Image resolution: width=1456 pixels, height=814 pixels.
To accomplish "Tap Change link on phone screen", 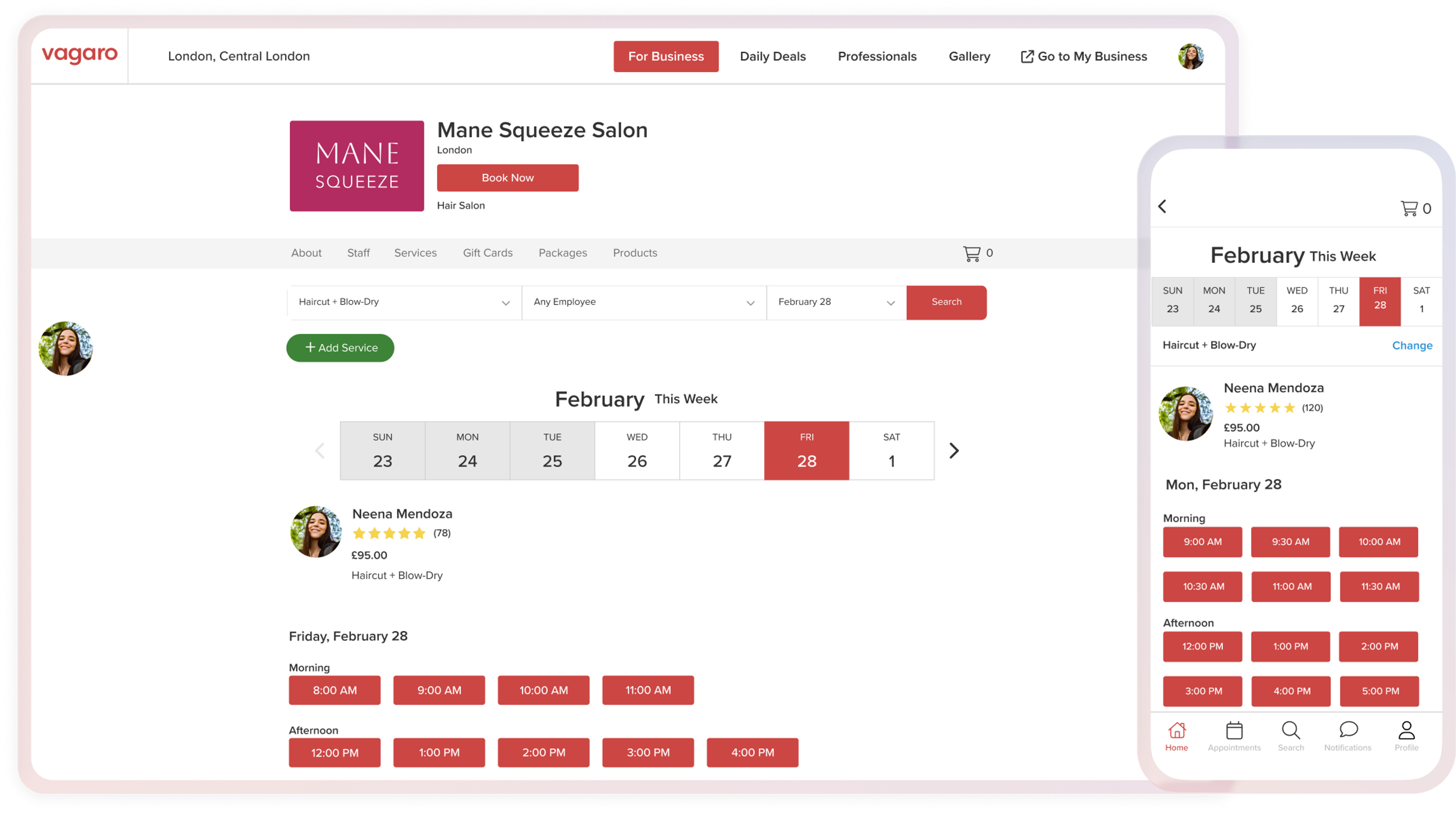I will click(x=1412, y=345).
